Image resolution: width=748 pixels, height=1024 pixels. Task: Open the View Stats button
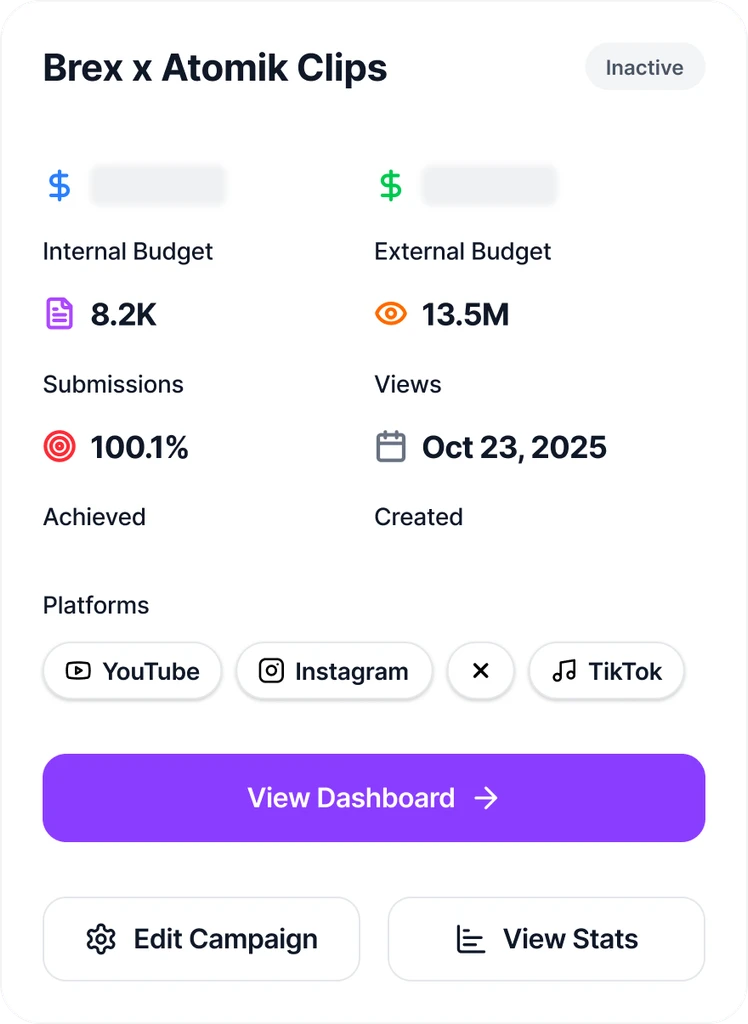click(546, 939)
